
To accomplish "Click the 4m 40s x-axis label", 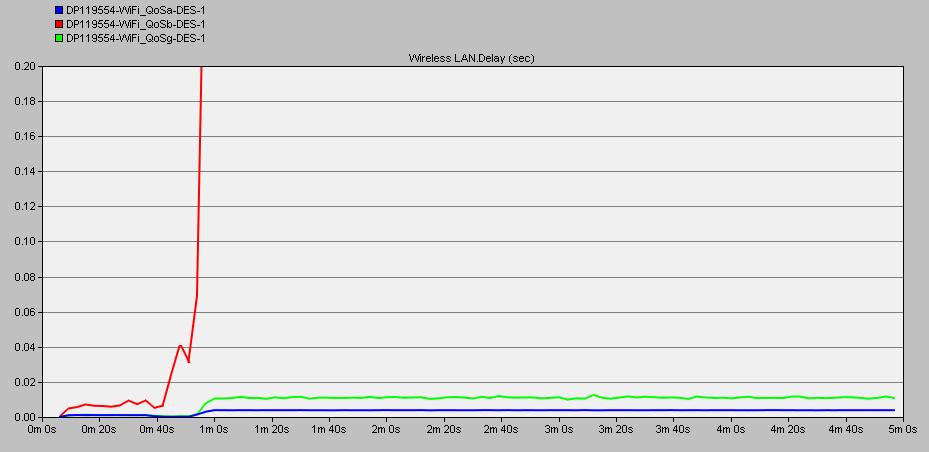I will pyautogui.click(x=845, y=429).
